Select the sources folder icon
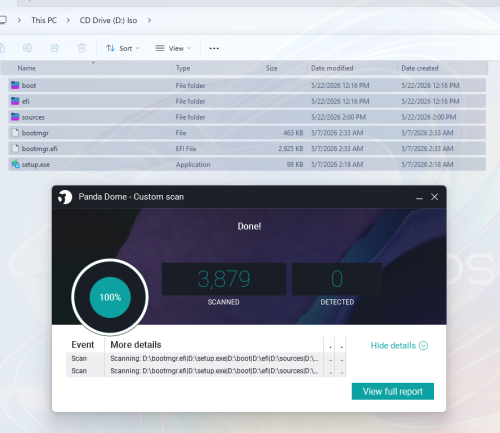 point(15,117)
